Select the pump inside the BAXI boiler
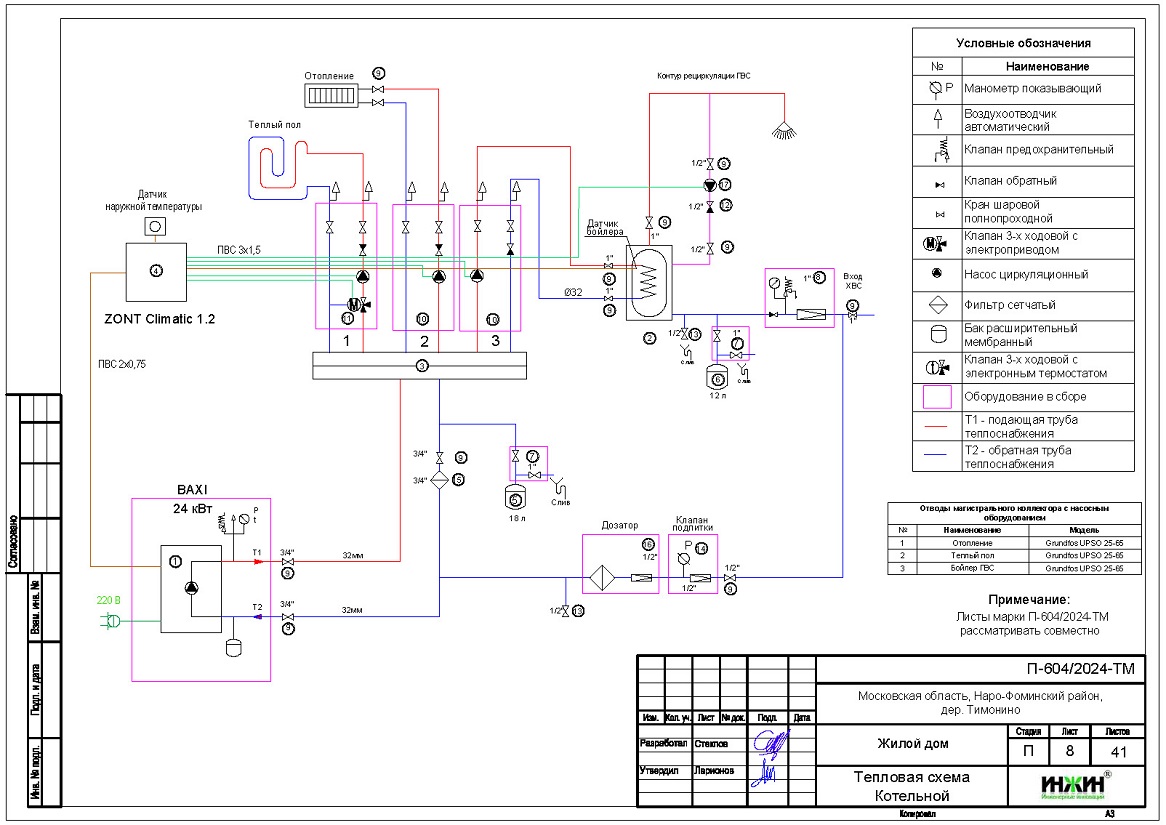This screenshot has height=825, width=1166. coord(192,589)
